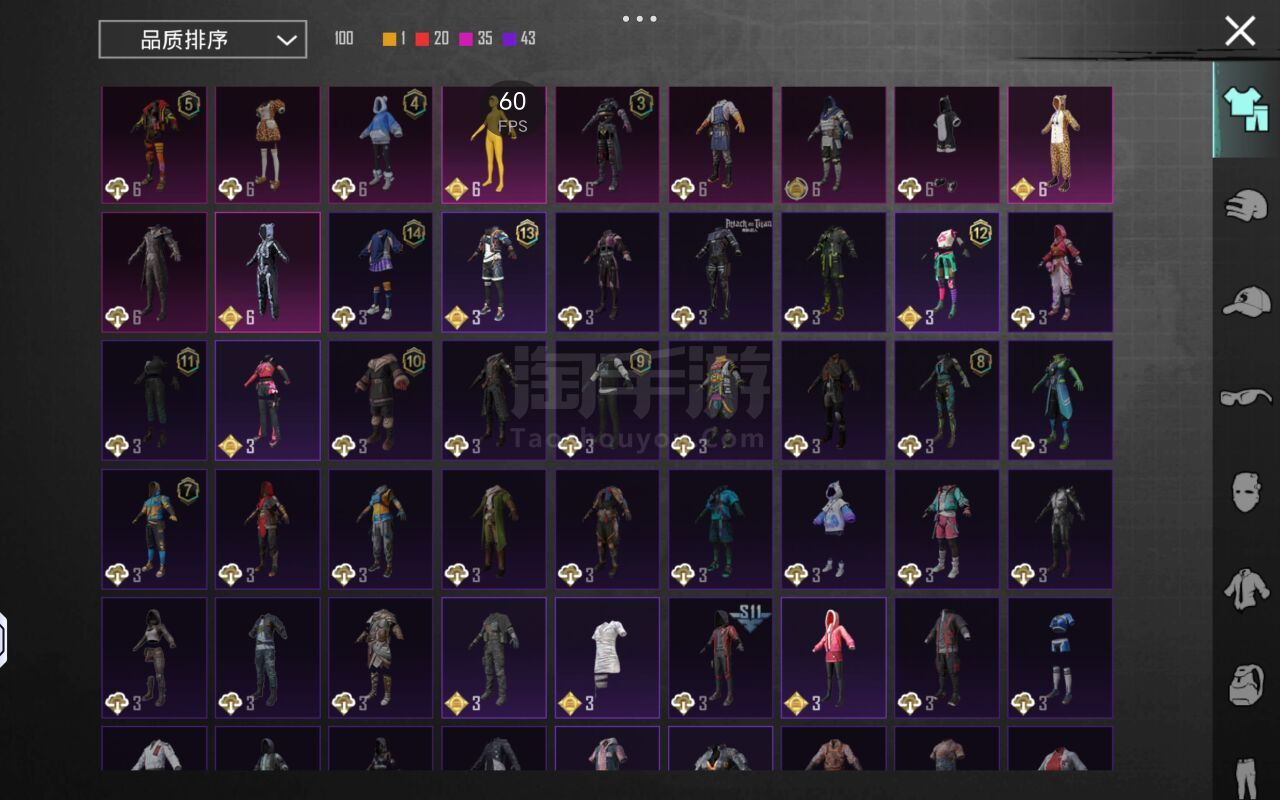Select the Attack on Titan outfit

(720, 272)
